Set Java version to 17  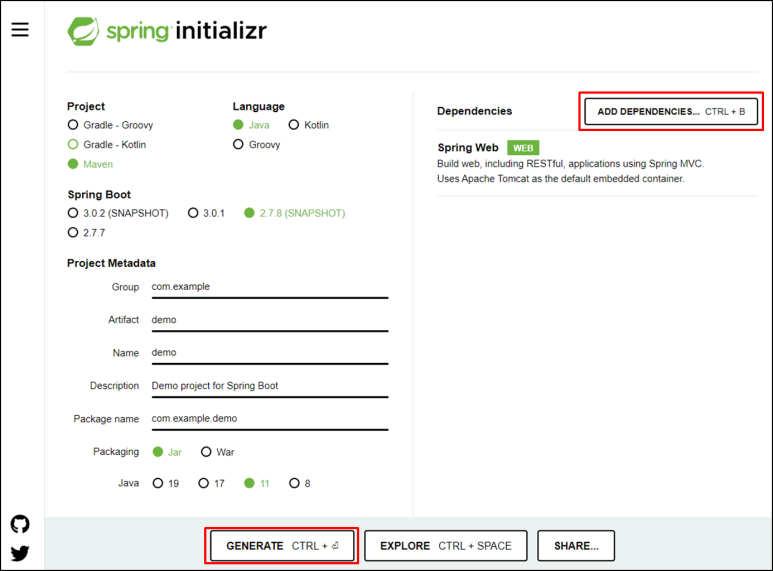click(x=211, y=483)
